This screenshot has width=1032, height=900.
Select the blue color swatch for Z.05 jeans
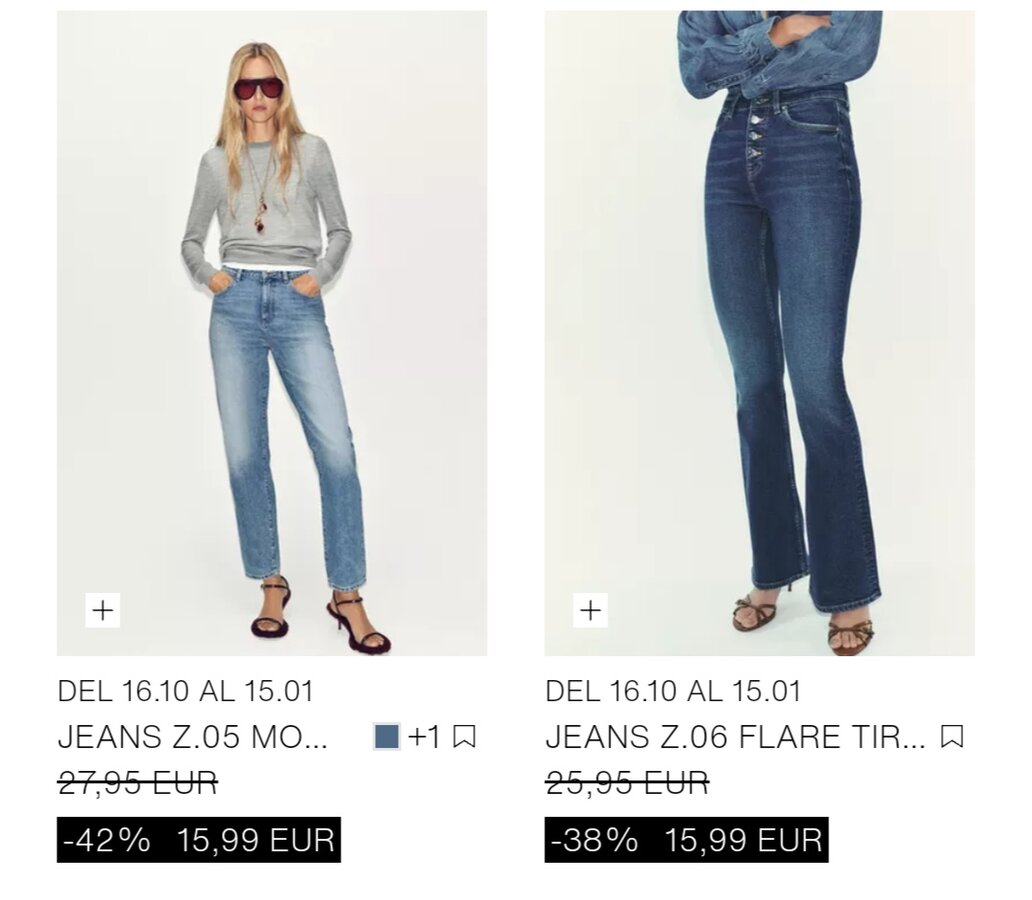coord(386,736)
